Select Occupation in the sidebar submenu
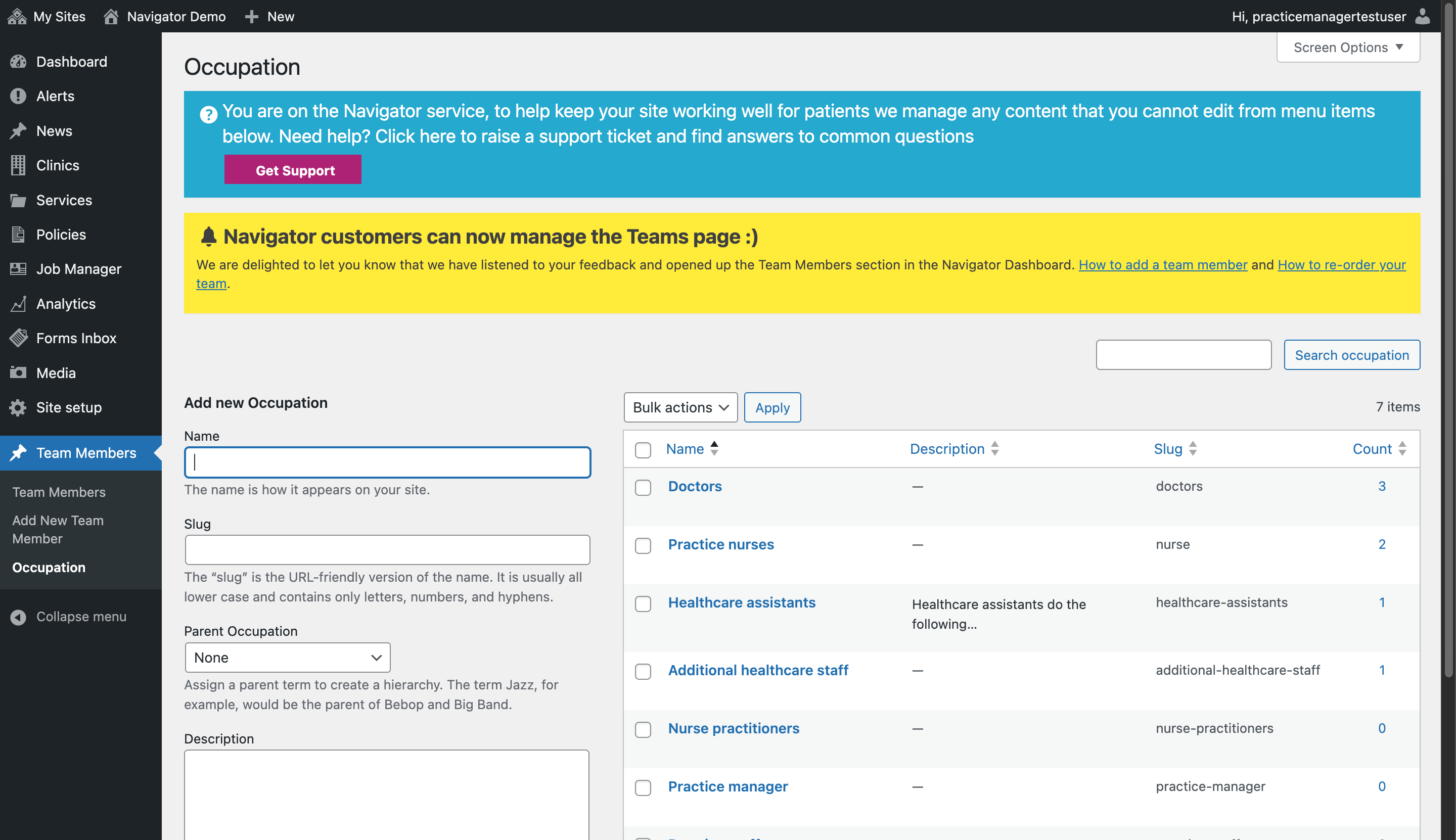 point(49,567)
